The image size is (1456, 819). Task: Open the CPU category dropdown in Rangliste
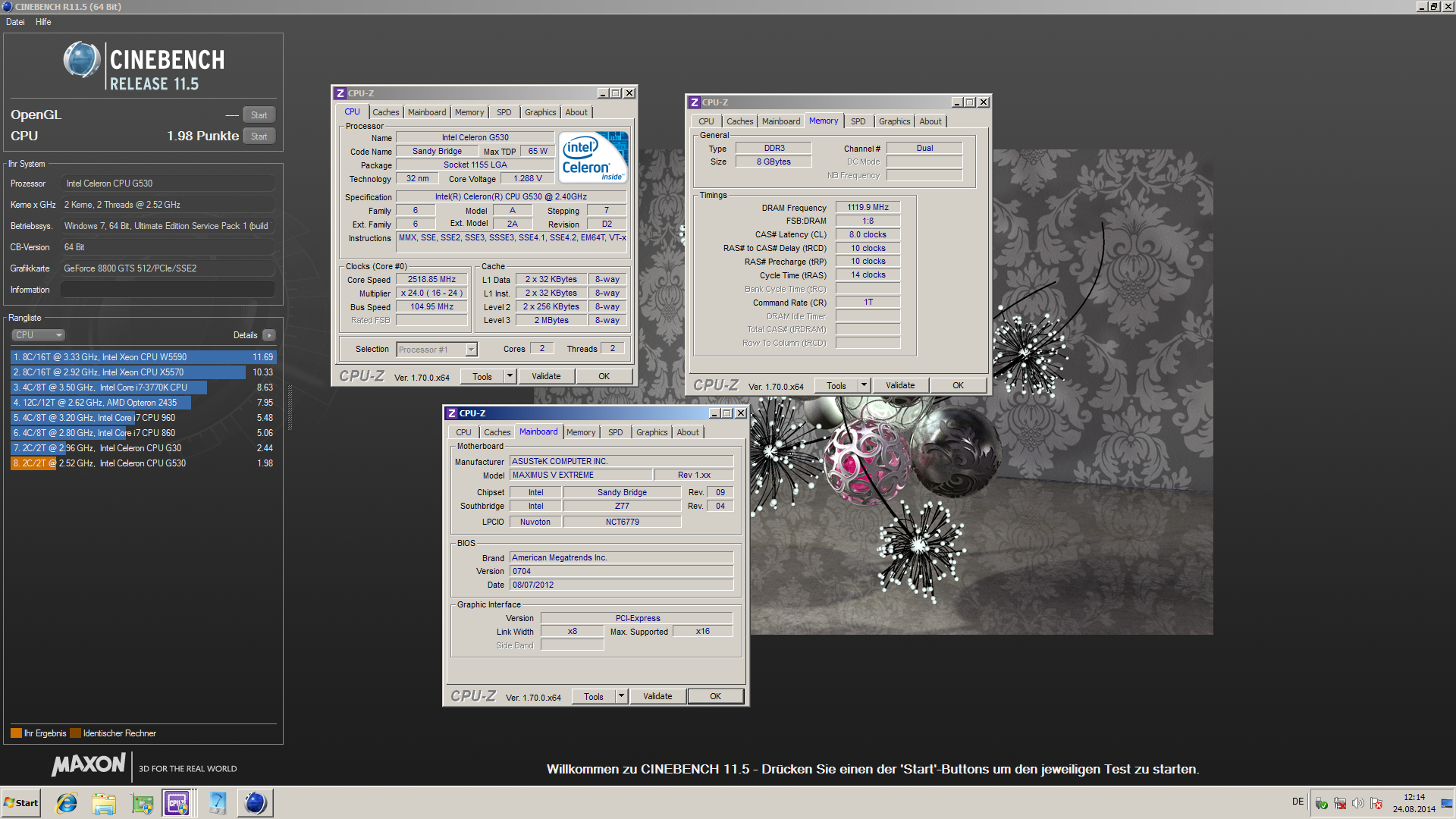(38, 335)
